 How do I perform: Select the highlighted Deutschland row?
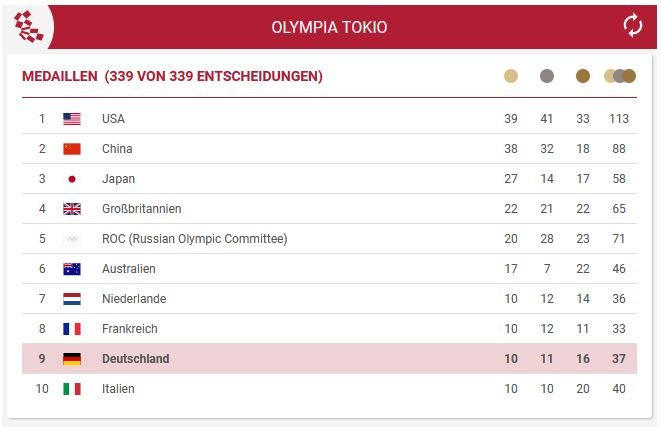(x=329, y=359)
